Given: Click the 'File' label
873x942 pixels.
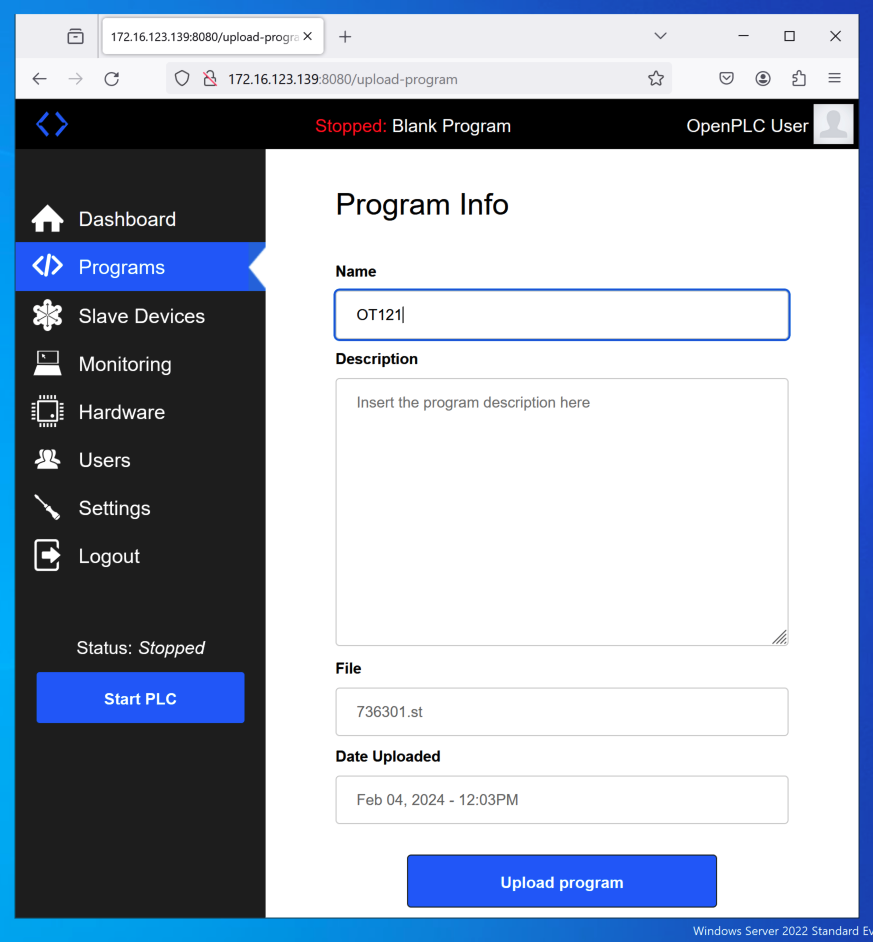Looking at the screenshot, I should point(348,668).
